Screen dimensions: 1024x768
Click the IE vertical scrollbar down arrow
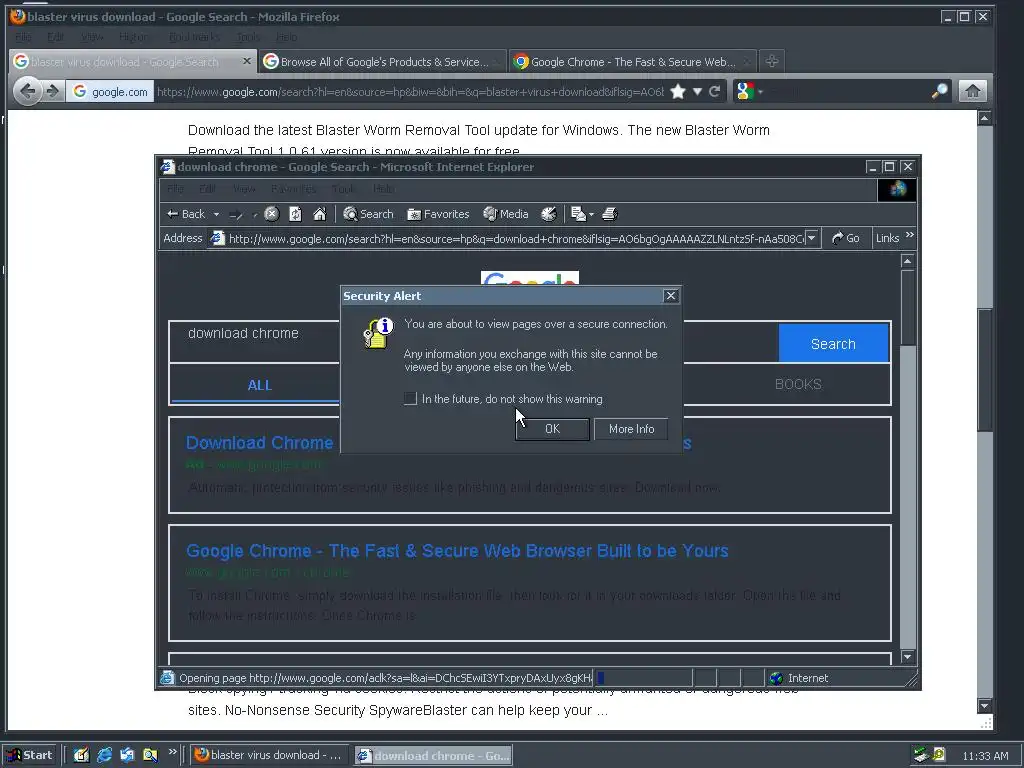tap(907, 656)
